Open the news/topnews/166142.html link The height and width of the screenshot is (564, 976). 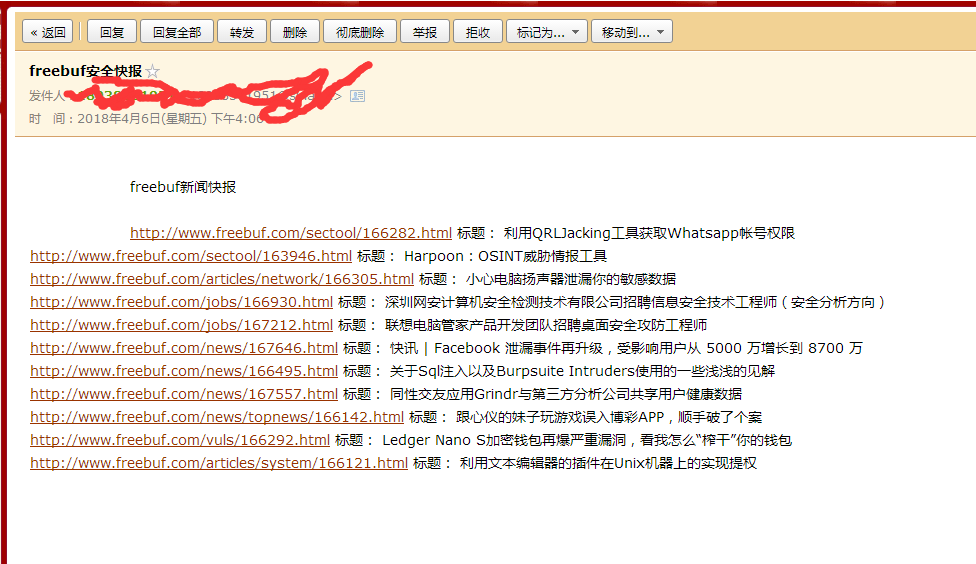pos(217,417)
